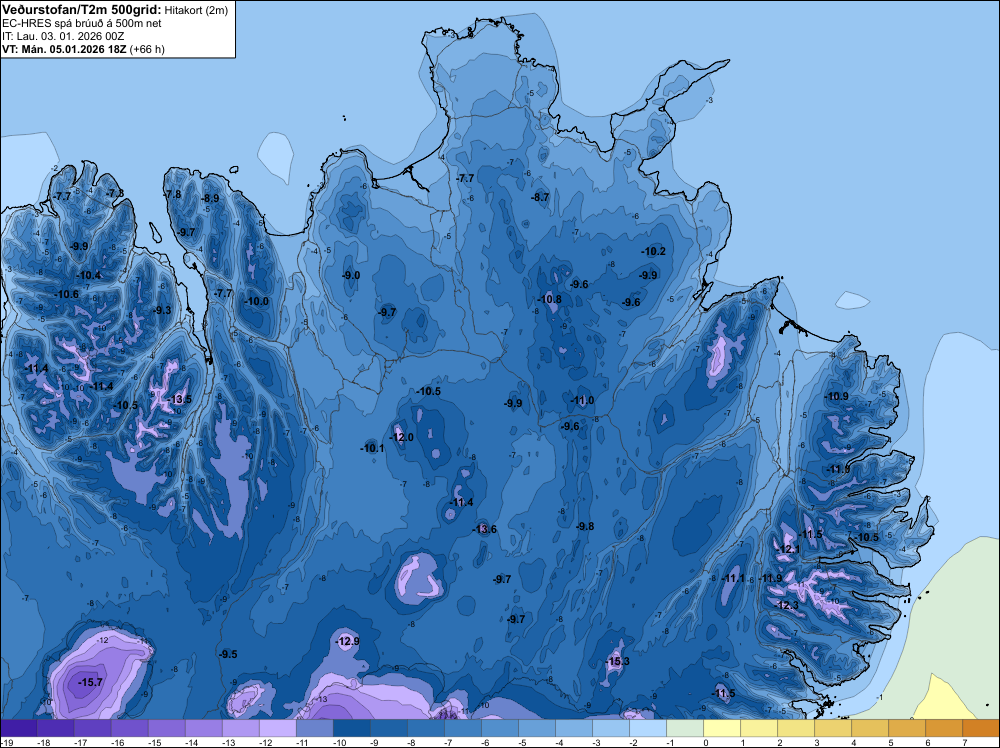Pick the pale green legend swatch labeled -1
Screen dimensions: 1000x748
pyautogui.click(x=684, y=728)
